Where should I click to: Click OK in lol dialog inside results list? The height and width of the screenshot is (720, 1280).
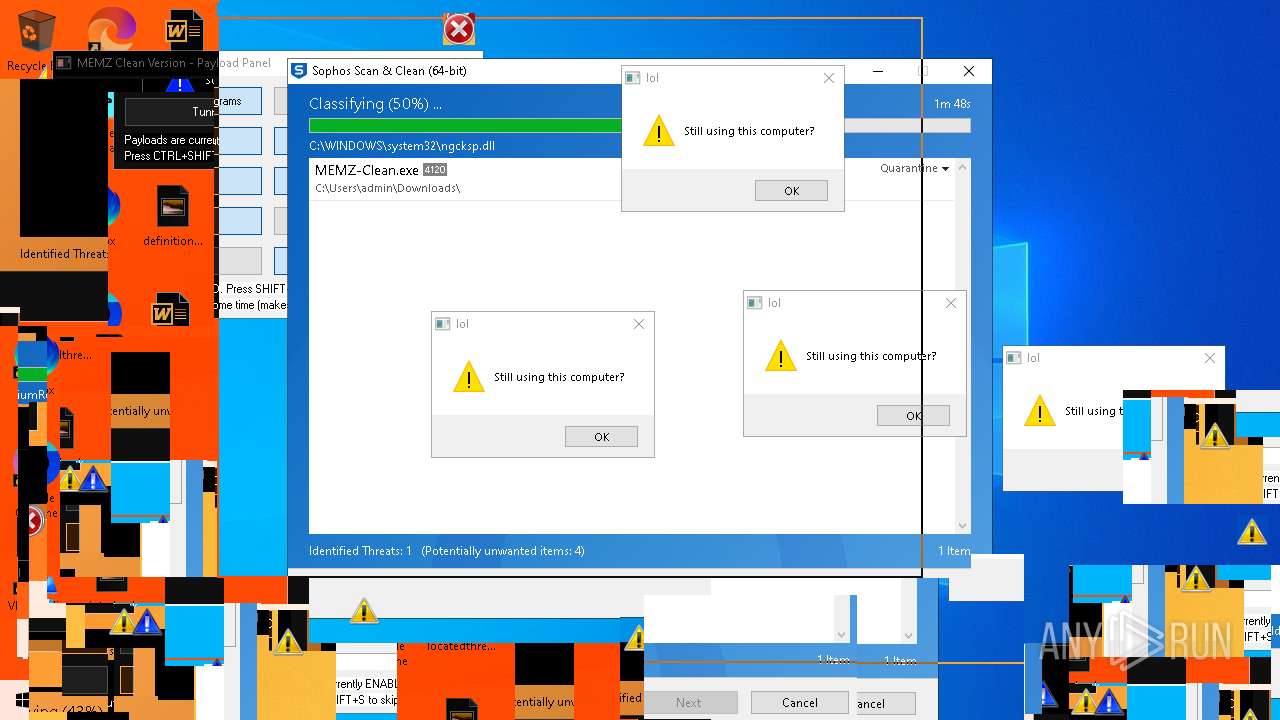pos(601,437)
